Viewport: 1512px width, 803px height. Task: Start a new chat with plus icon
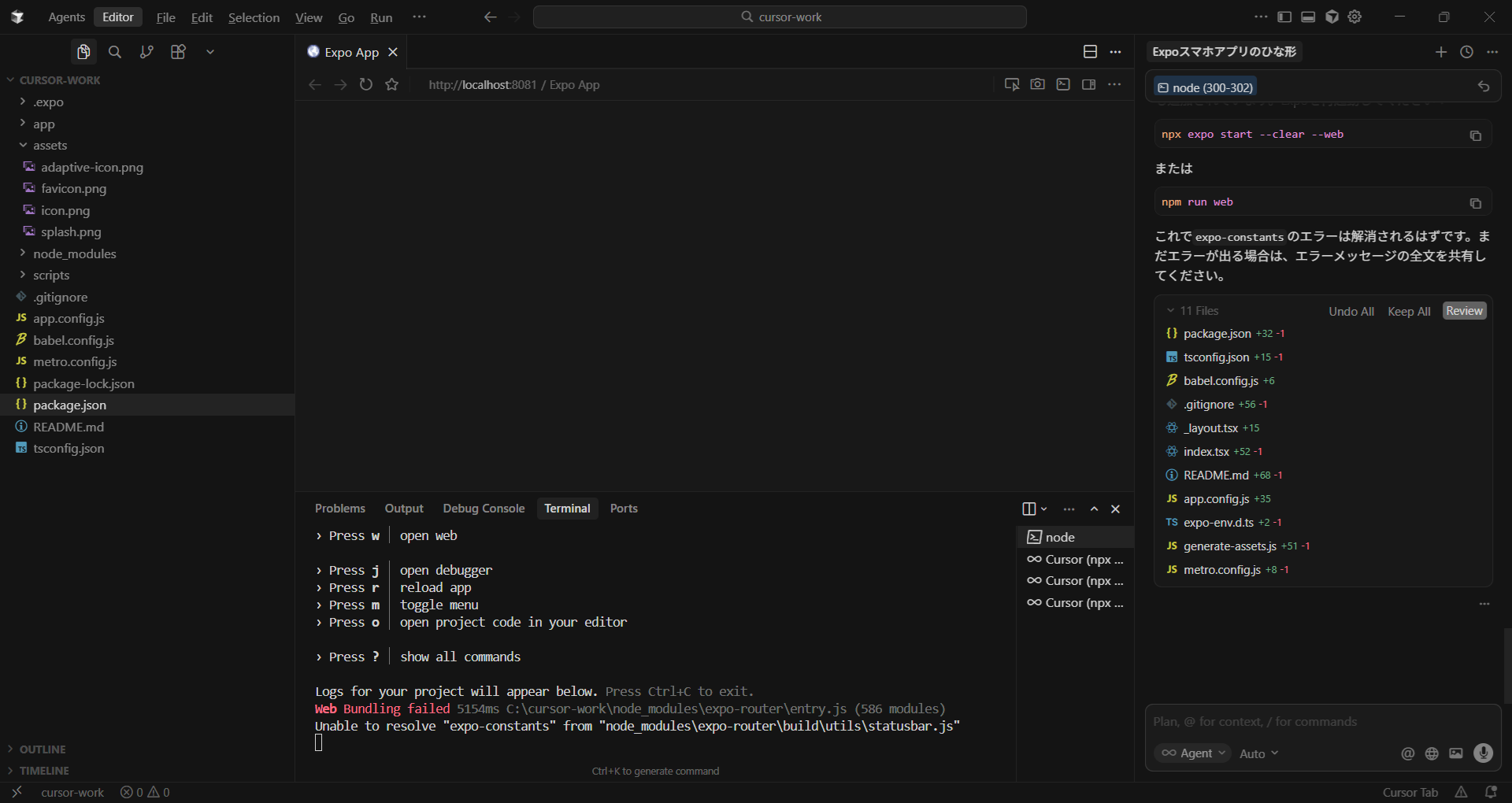1440,52
